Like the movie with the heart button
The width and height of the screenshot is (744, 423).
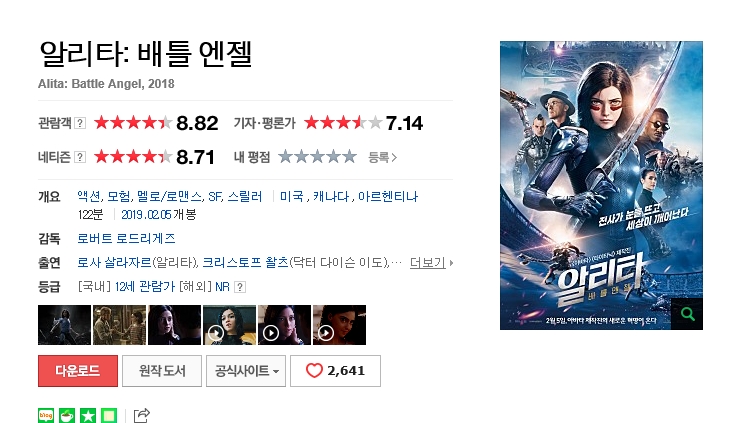click(x=335, y=371)
